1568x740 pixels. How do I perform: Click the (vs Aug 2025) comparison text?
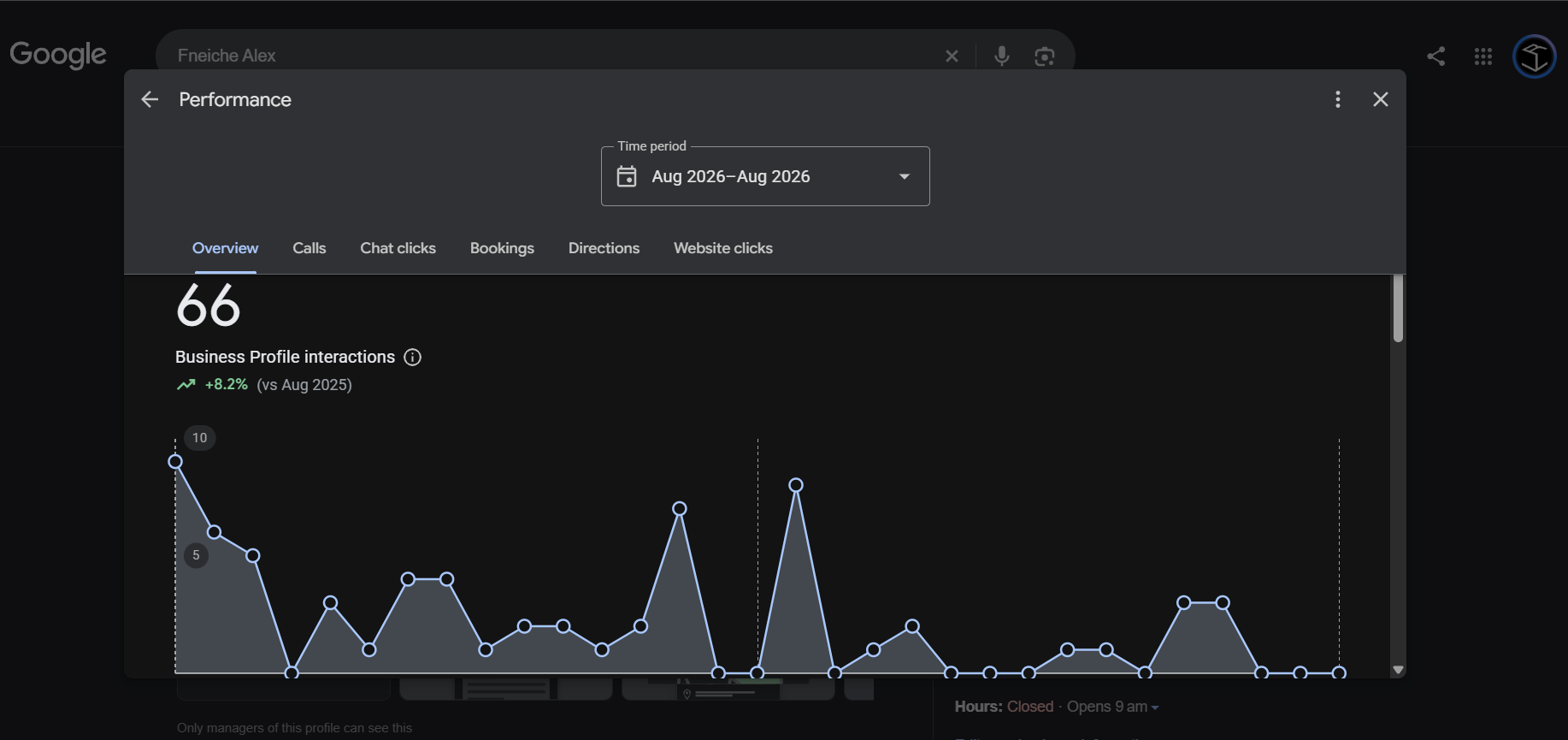[304, 385]
